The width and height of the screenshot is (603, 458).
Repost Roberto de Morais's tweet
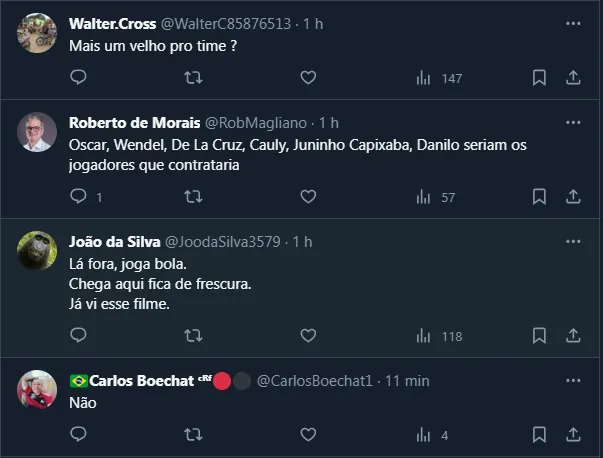tap(194, 197)
